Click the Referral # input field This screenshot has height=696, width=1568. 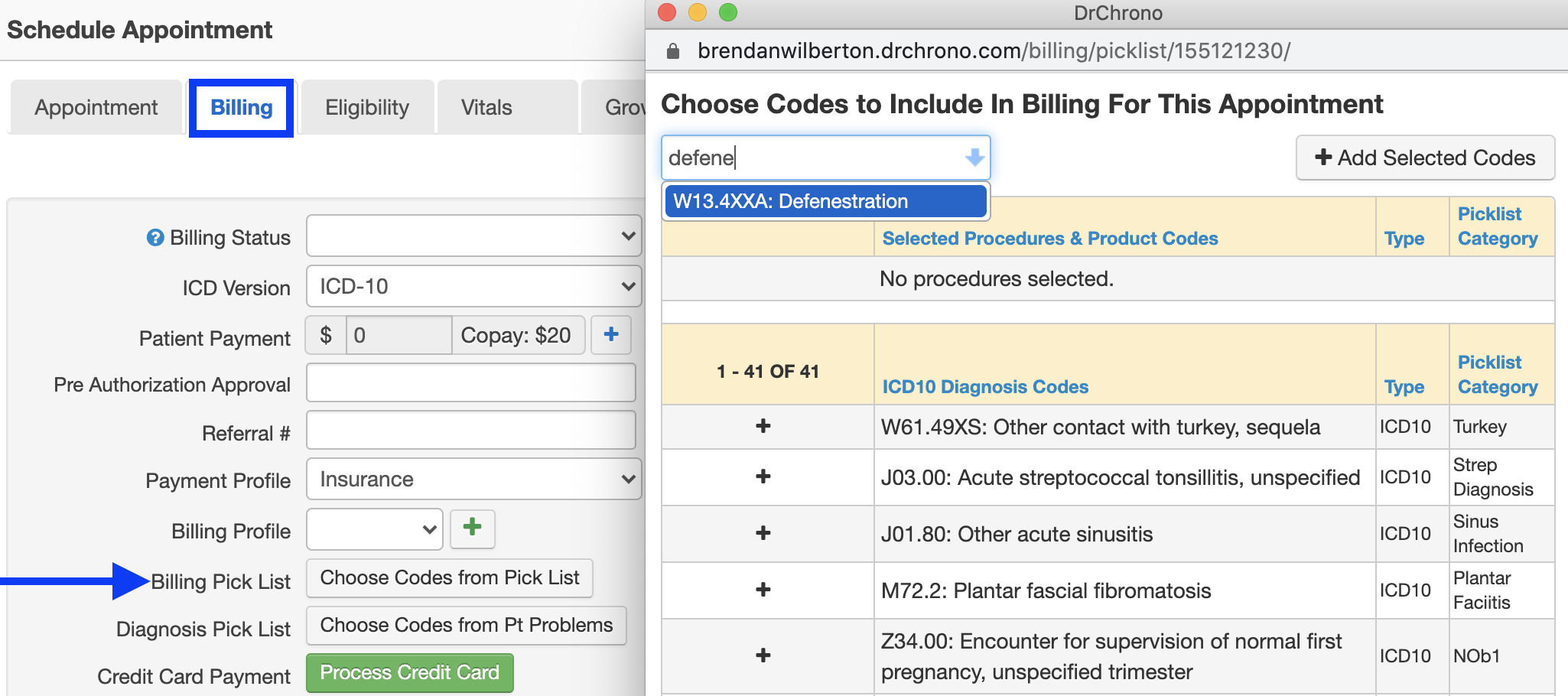coord(471,430)
